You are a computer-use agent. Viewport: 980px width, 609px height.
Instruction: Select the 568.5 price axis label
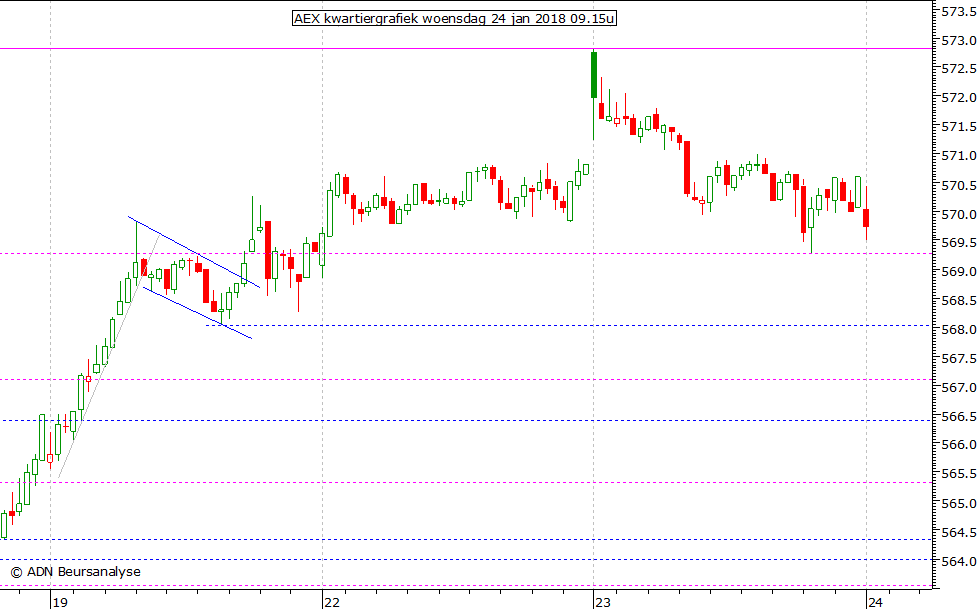point(959,301)
